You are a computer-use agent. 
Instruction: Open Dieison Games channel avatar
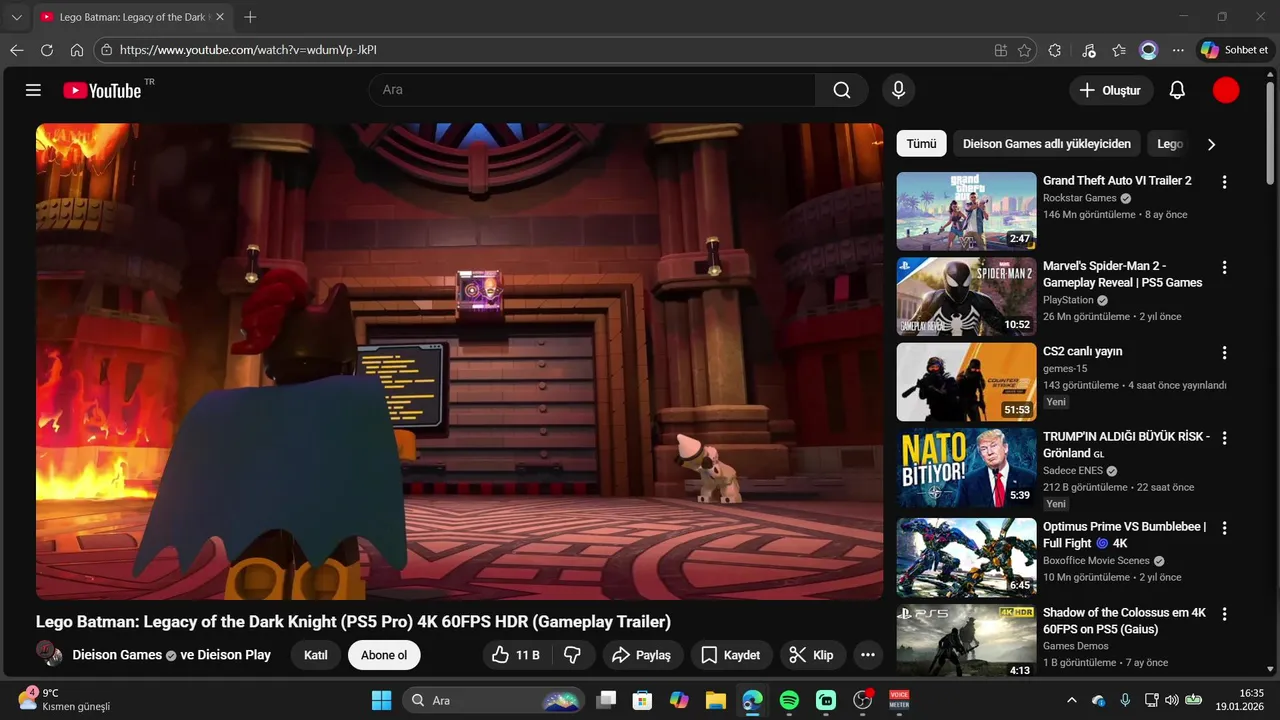click(49, 654)
